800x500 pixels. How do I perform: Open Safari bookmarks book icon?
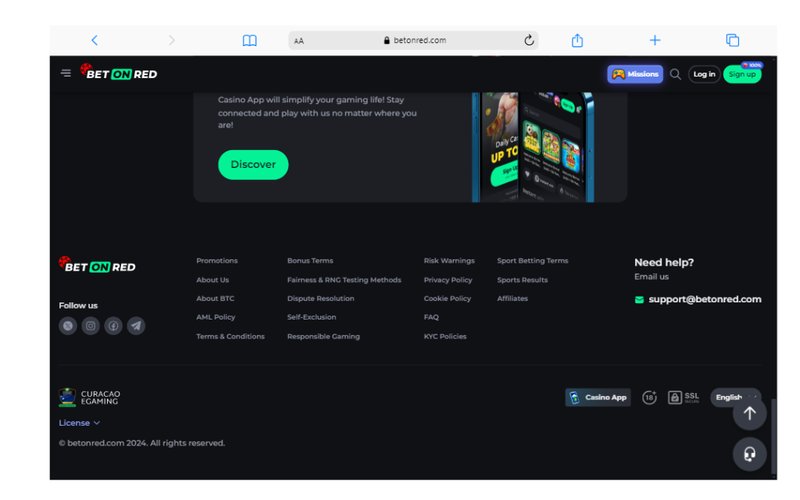(249, 40)
